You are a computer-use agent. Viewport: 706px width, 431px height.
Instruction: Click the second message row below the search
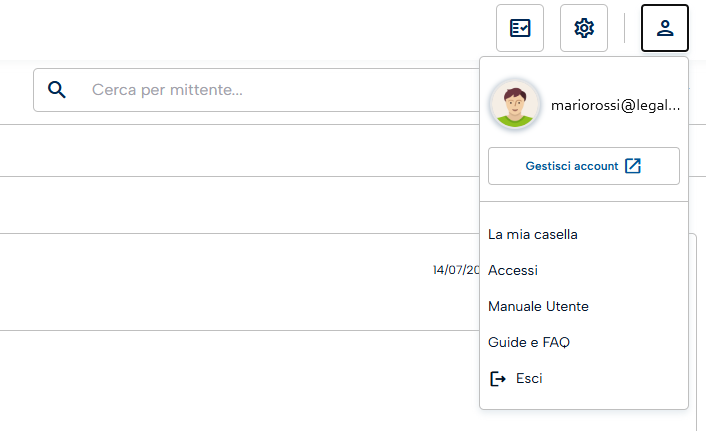(x=240, y=205)
